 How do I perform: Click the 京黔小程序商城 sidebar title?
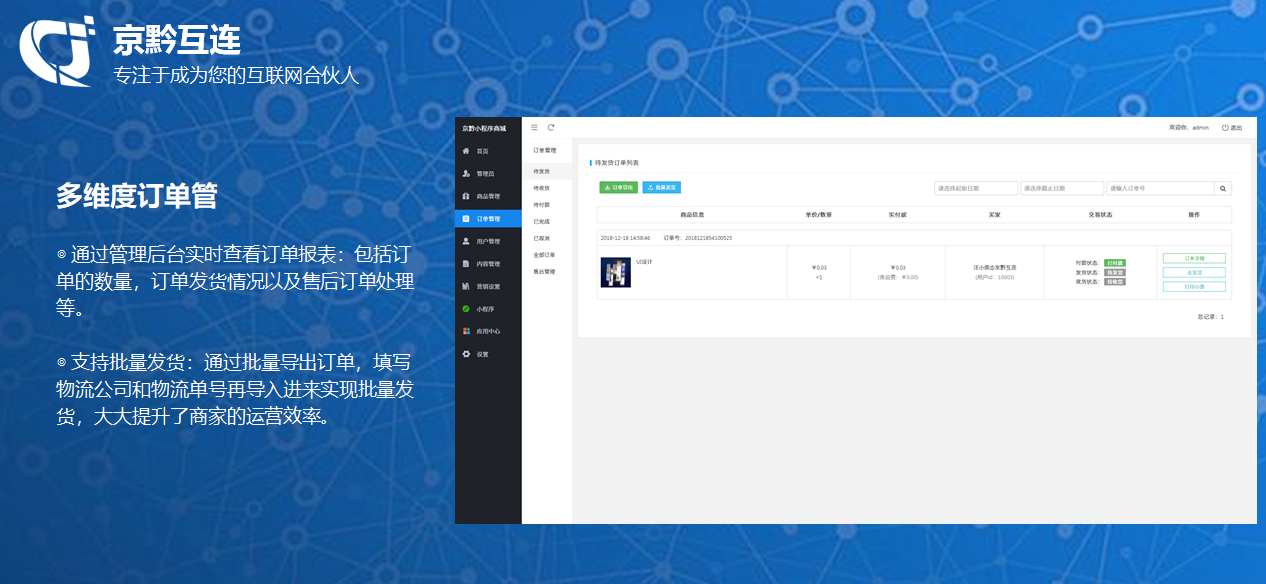[484, 128]
